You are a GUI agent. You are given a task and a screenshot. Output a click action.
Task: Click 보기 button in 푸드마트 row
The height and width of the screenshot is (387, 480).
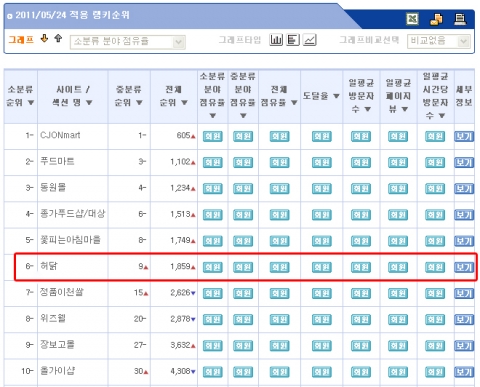click(x=464, y=162)
